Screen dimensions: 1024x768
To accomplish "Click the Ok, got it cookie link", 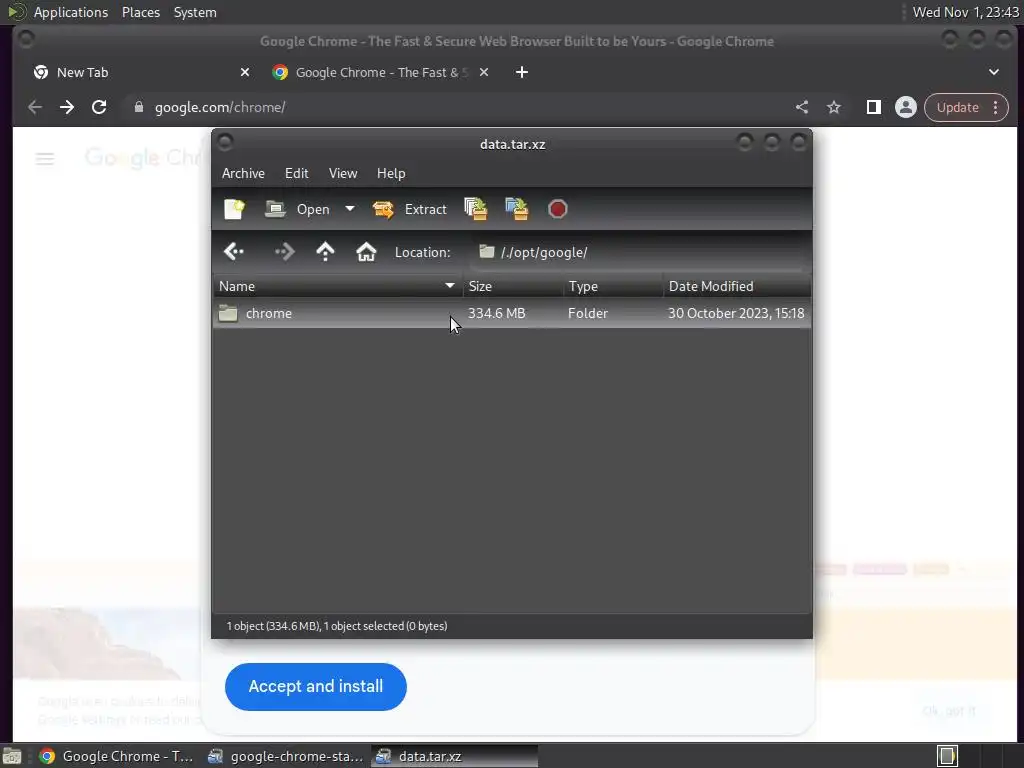I will click(949, 711).
